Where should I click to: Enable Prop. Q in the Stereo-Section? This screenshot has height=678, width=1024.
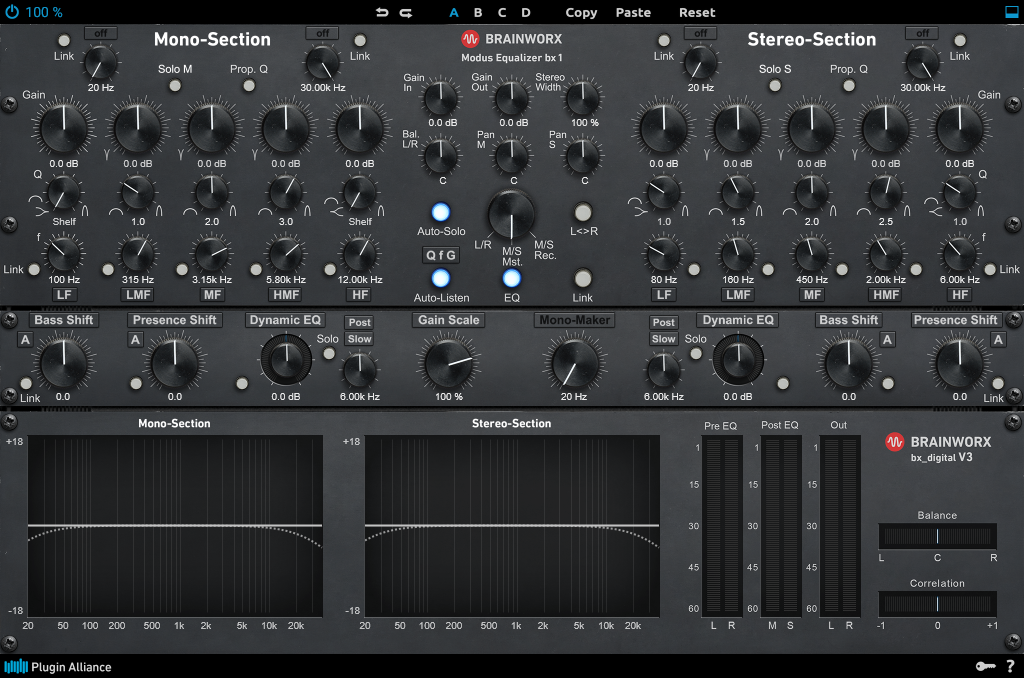(849, 86)
